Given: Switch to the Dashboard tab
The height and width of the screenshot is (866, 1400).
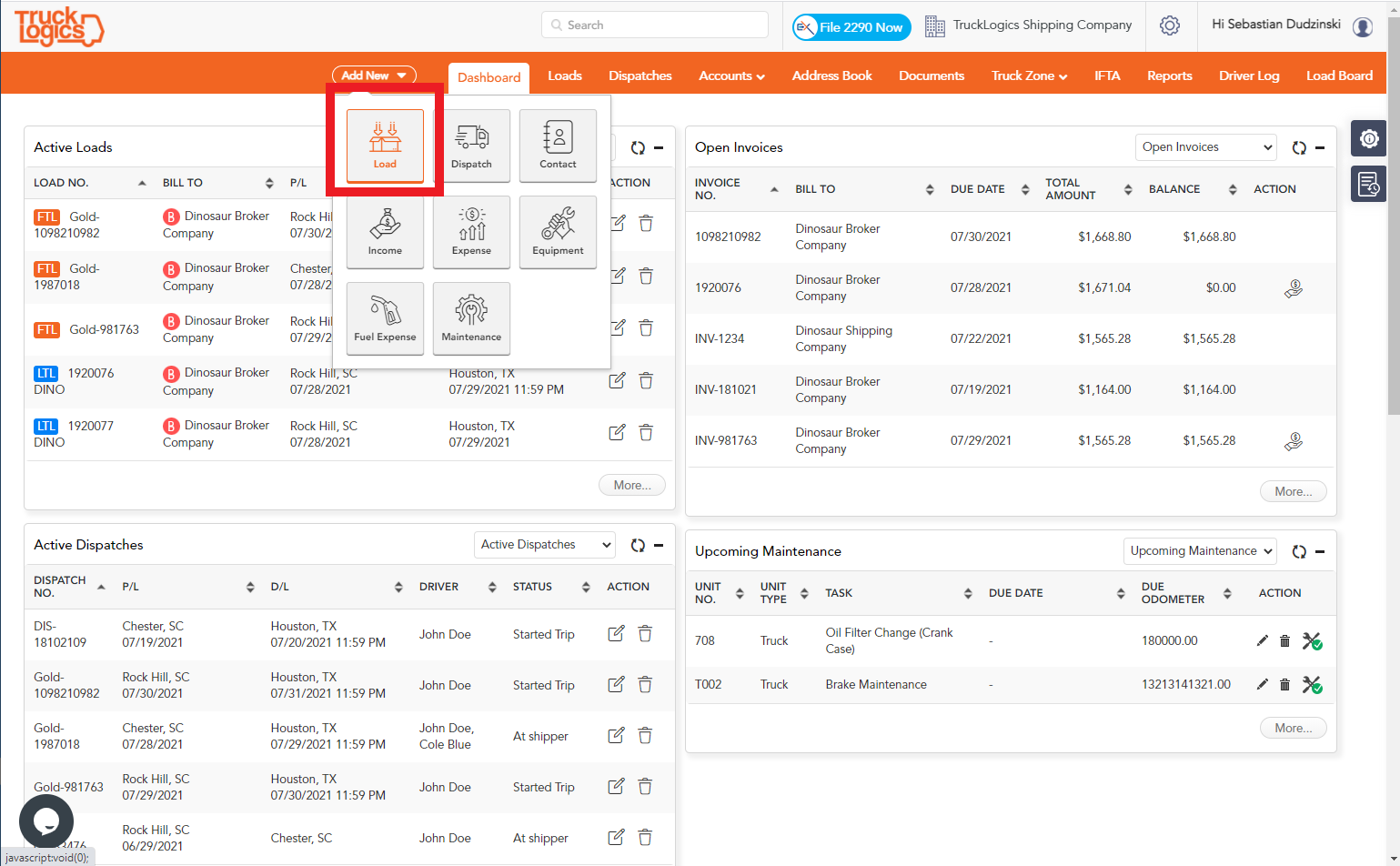Looking at the screenshot, I should (x=489, y=77).
